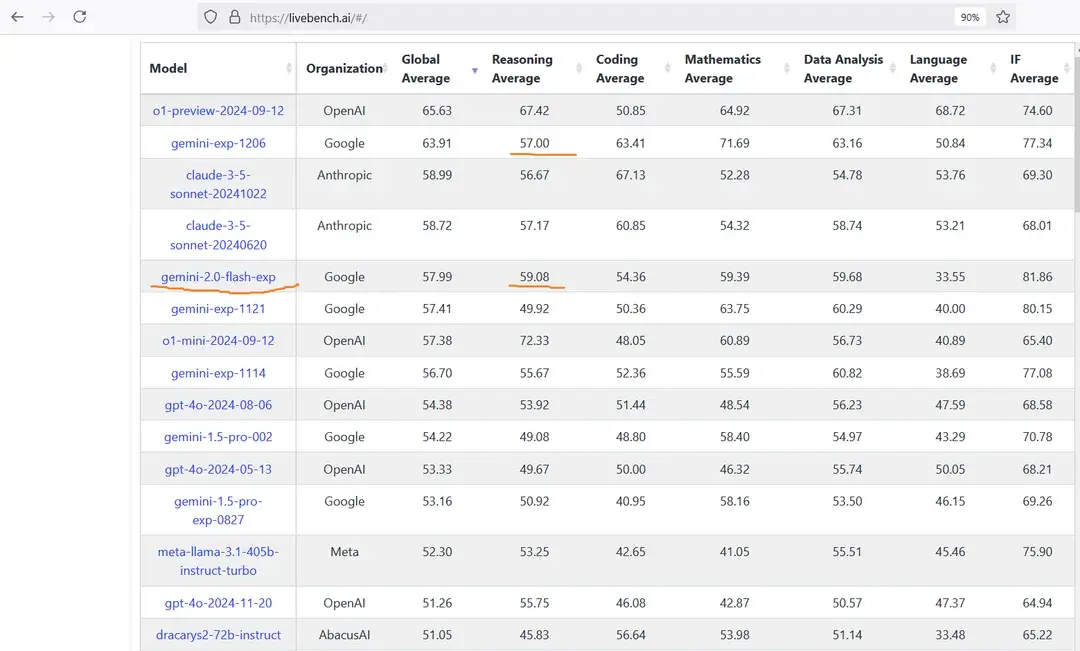Select reasoning score 72.33 for o1-mini
Image resolution: width=1080 pixels, height=651 pixels.
(x=534, y=340)
